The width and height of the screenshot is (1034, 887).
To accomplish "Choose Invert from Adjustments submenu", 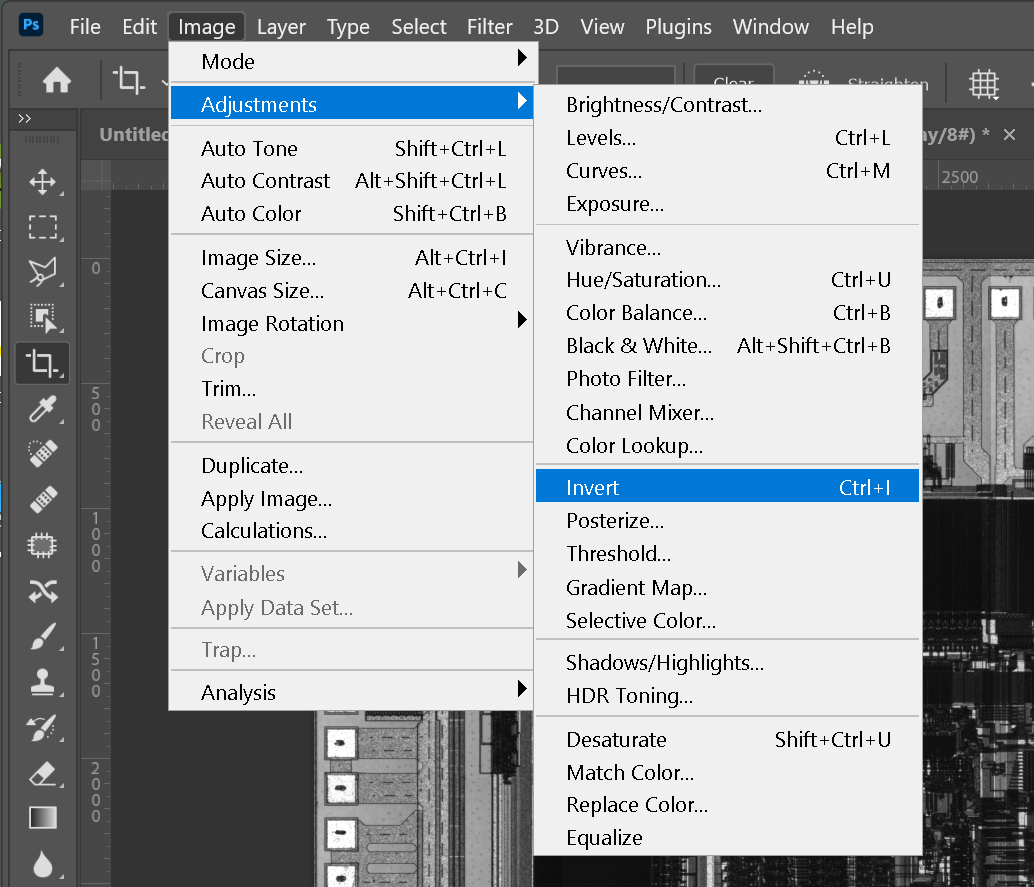I will pyautogui.click(x=727, y=487).
